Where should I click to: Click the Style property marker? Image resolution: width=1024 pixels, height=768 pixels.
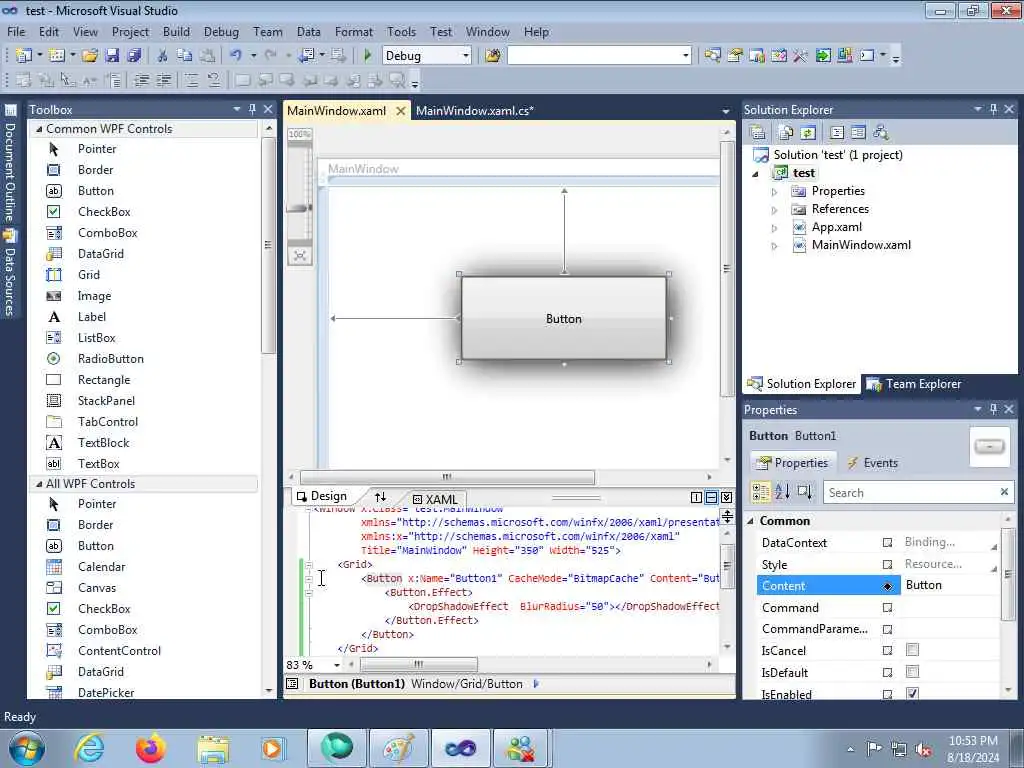click(x=888, y=564)
